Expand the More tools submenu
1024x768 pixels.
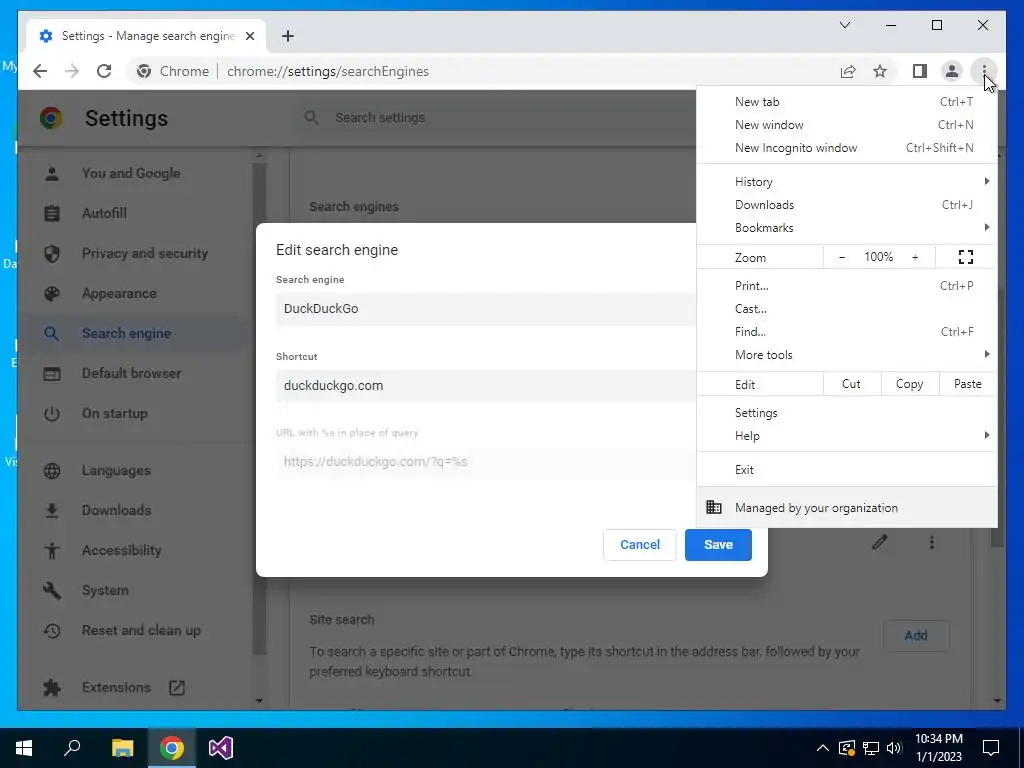[847, 355]
